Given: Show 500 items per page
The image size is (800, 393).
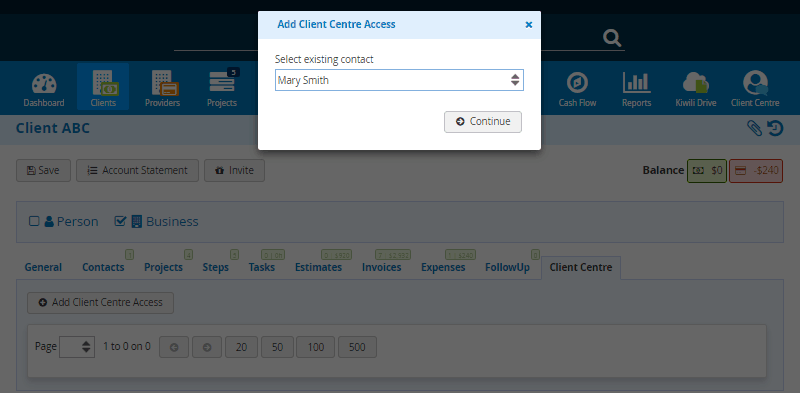Looking at the screenshot, I should pos(357,347).
